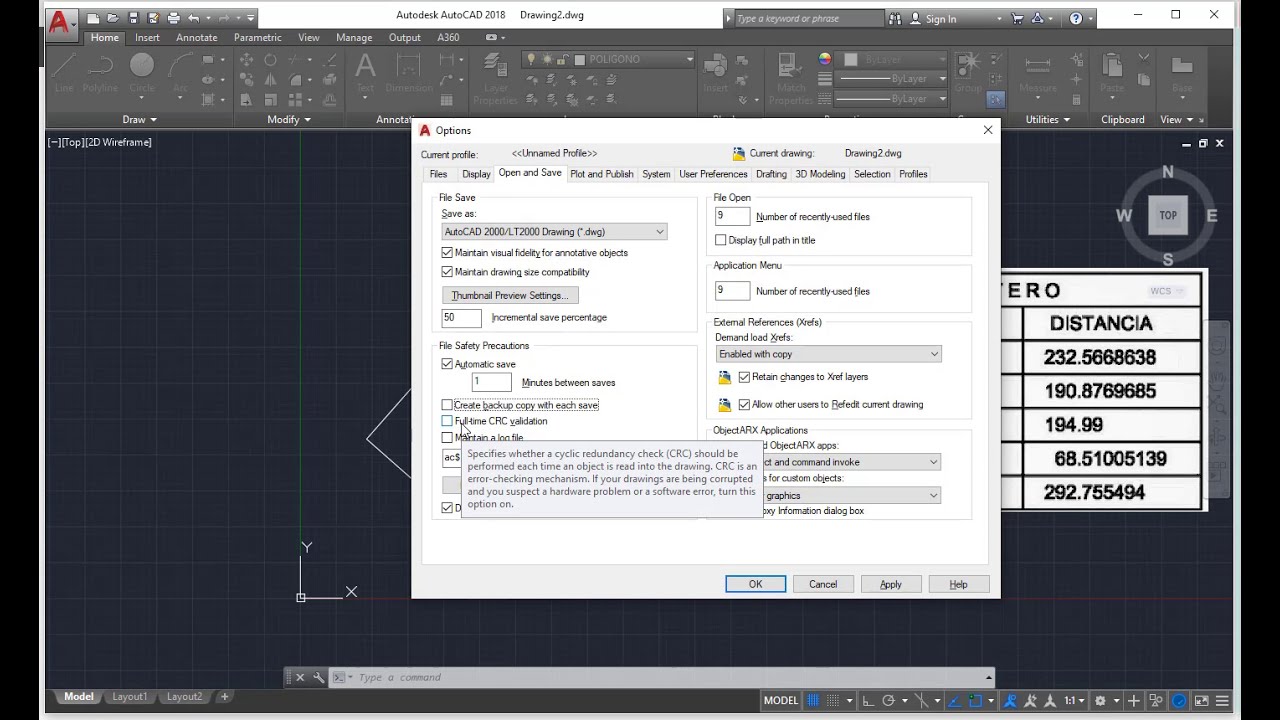Click the Layout1 tab at bottom

coord(130,697)
